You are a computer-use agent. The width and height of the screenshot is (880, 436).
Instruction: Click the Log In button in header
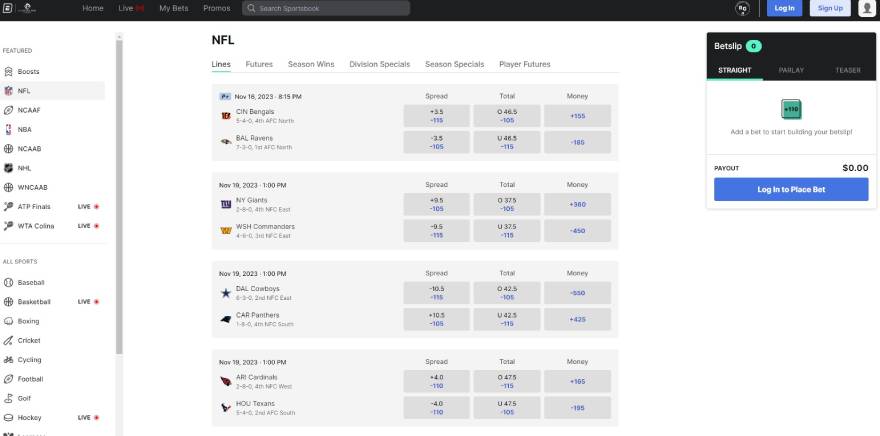pos(784,8)
